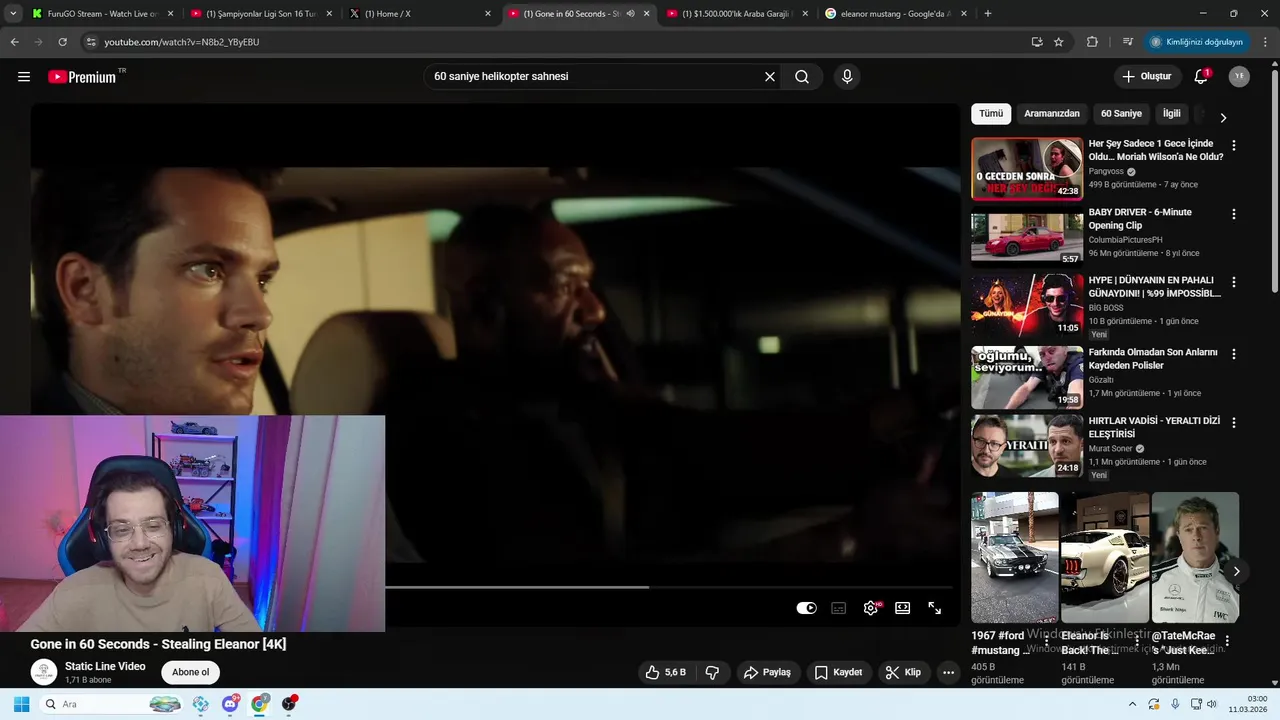Switch to FuruGO Stream tab
The image size is (1280, 720).
tap(102, 14)
